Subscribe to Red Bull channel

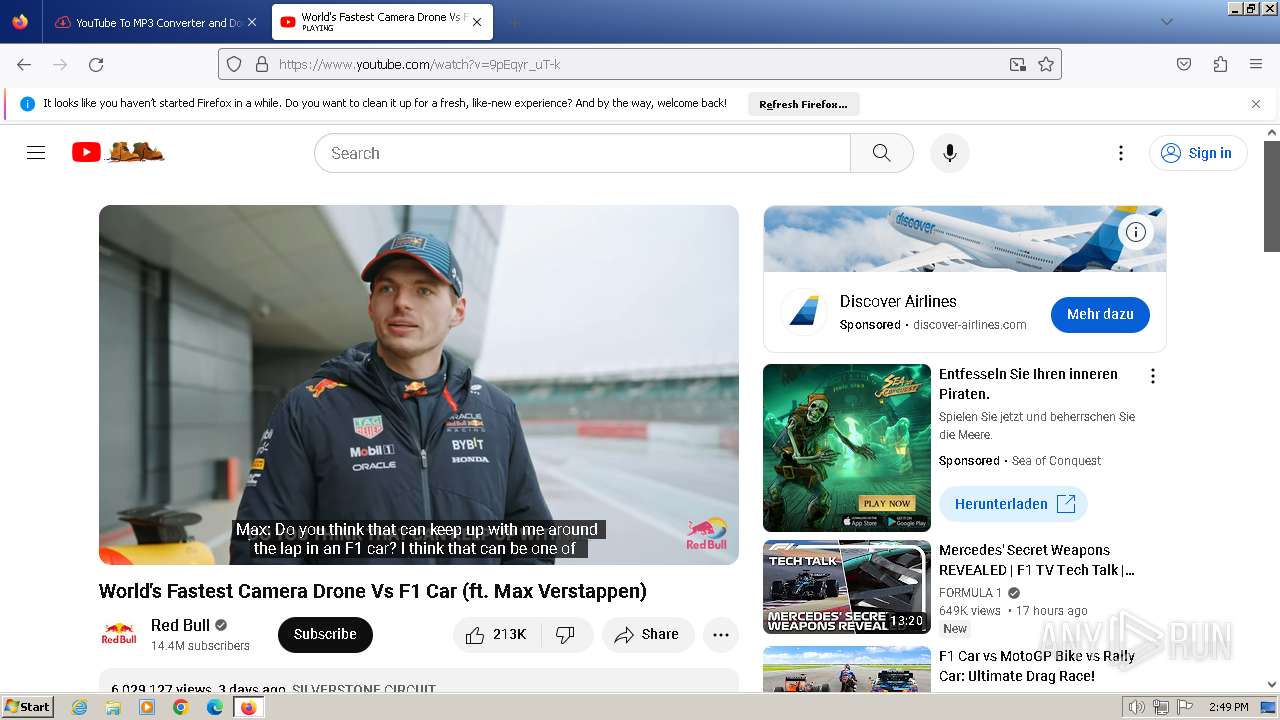325,635
